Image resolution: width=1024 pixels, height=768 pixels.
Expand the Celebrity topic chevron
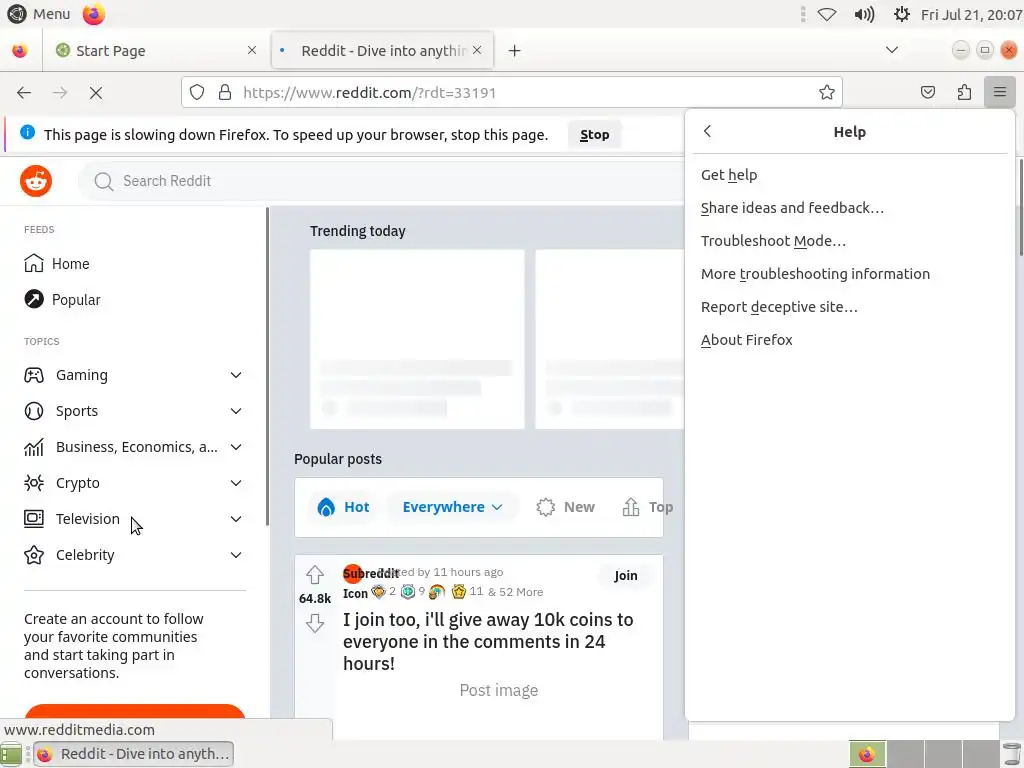click(236, 554)
